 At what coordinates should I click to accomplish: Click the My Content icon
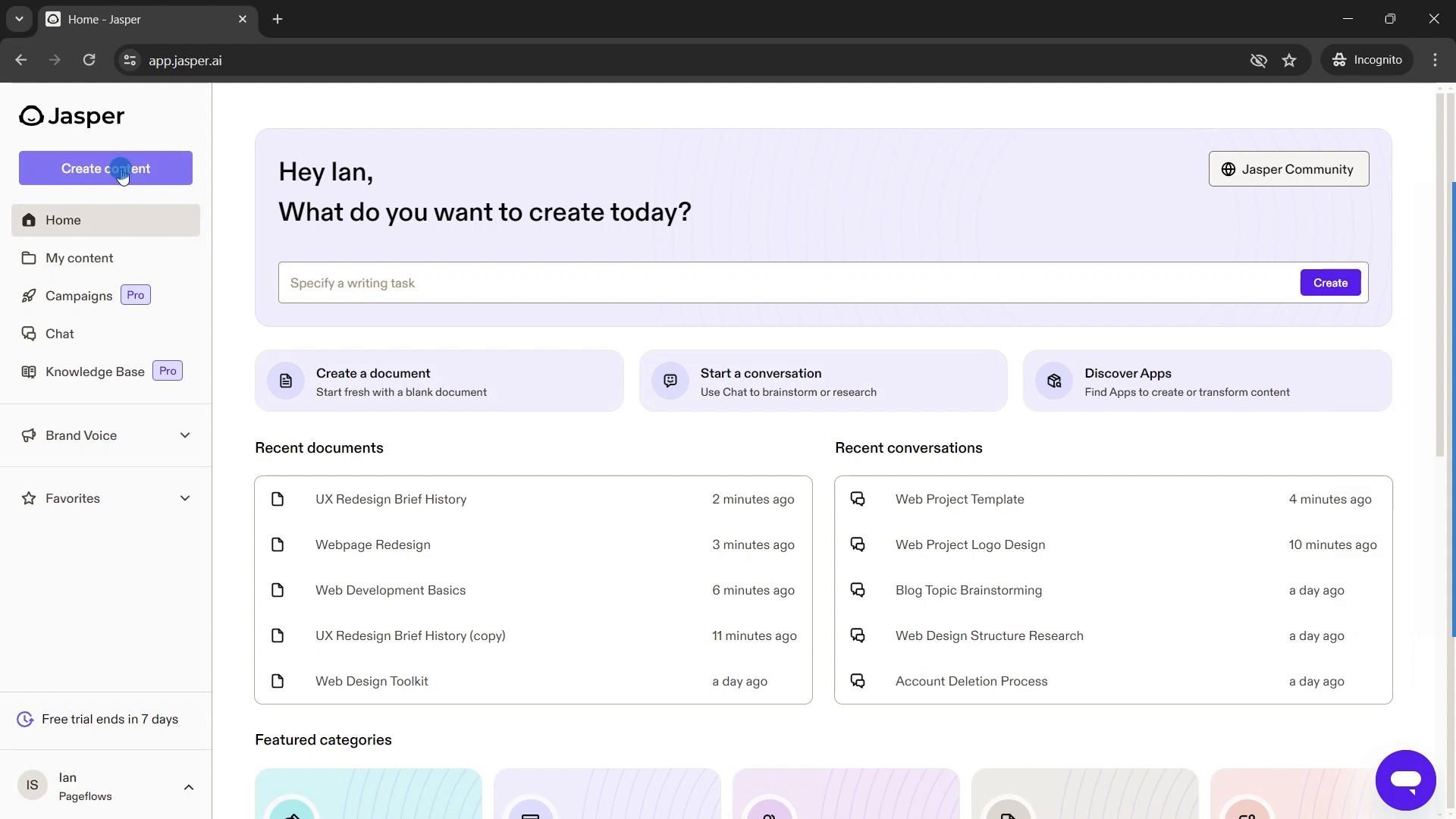[28, 258]
